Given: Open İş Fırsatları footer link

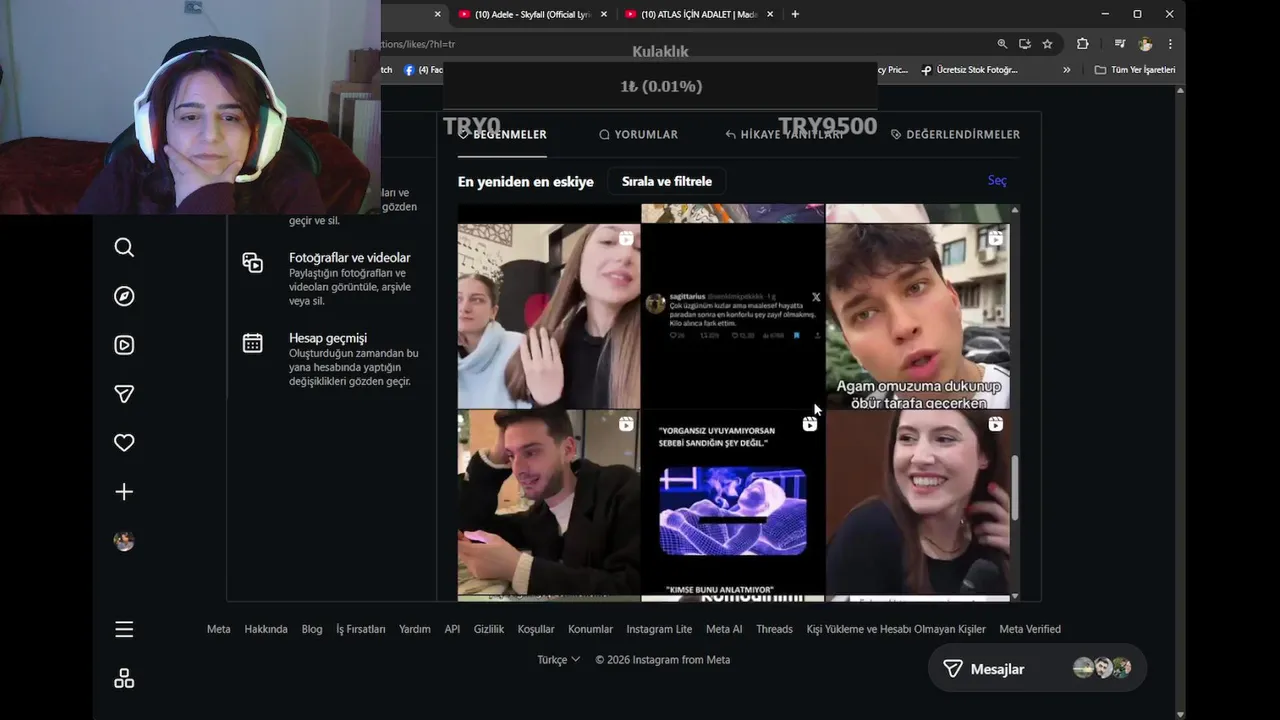Looking at the screenshot, I should (361, 629).
